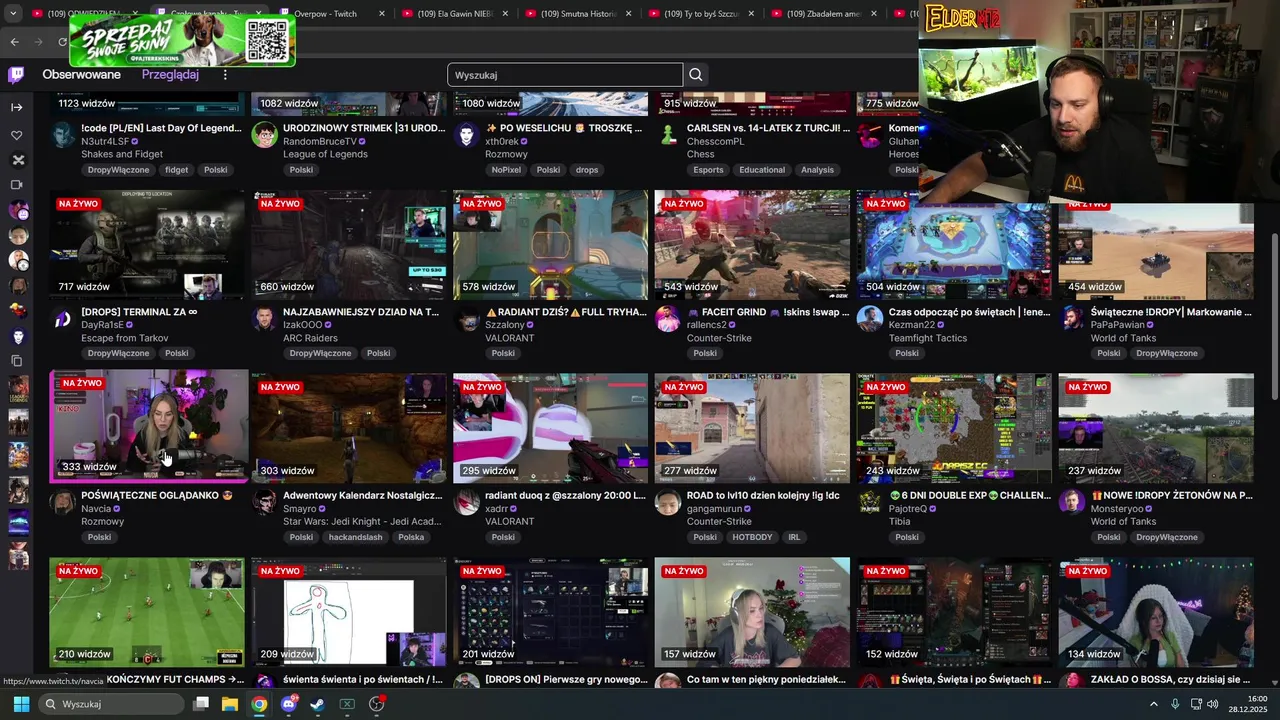Open Szzalony VALORANT thumbnail with 578 viewers
Screen dimensions: 1280x720
coord(550,245)
